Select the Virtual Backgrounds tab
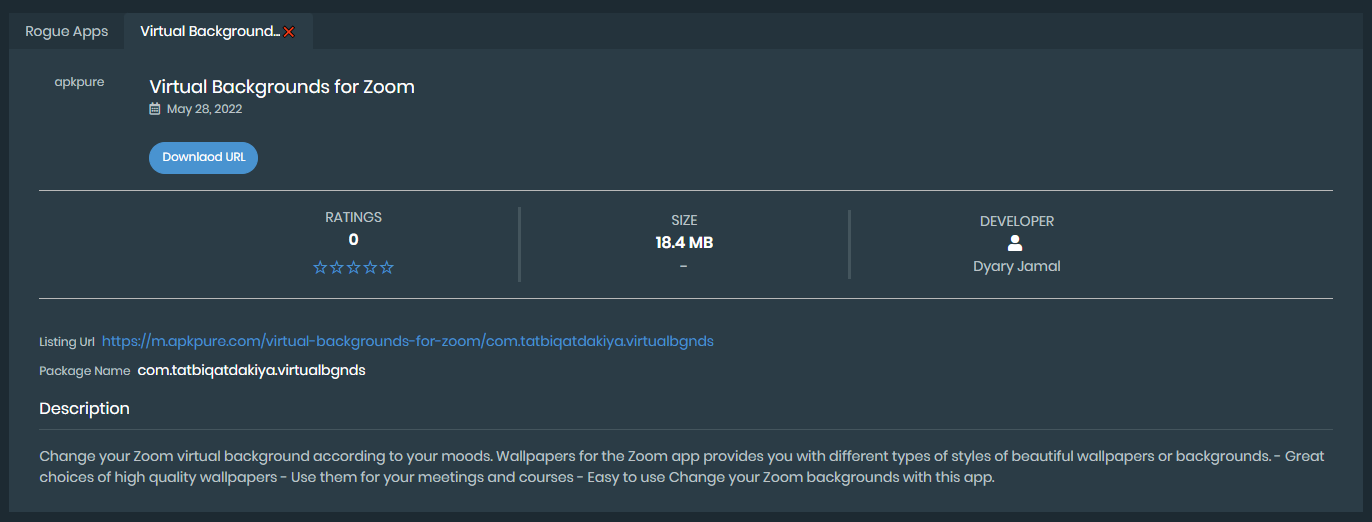 pos(209,32)
